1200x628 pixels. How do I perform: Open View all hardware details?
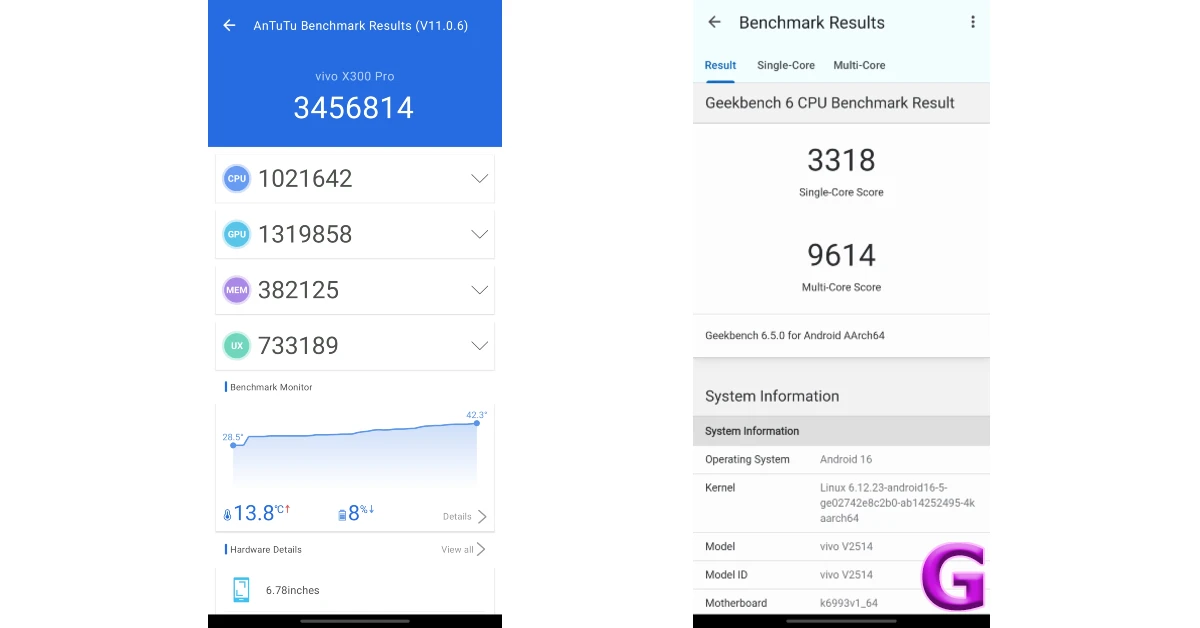463,549
